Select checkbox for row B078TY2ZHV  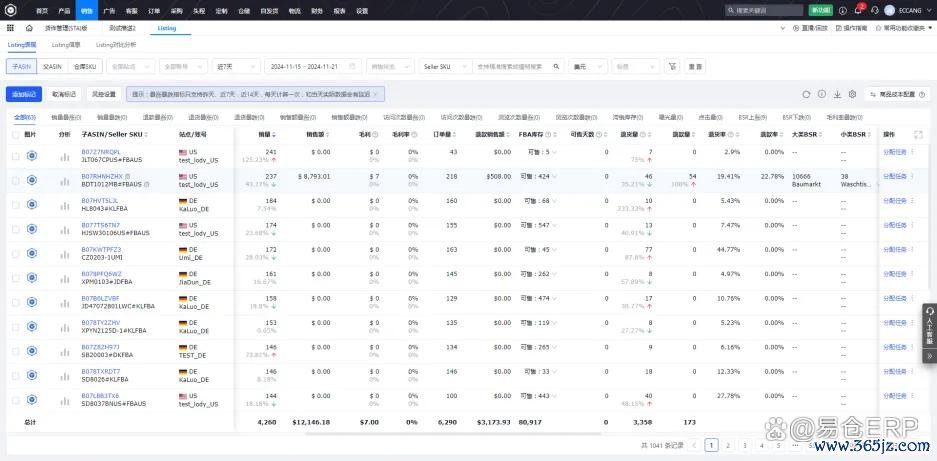(16, 327)
